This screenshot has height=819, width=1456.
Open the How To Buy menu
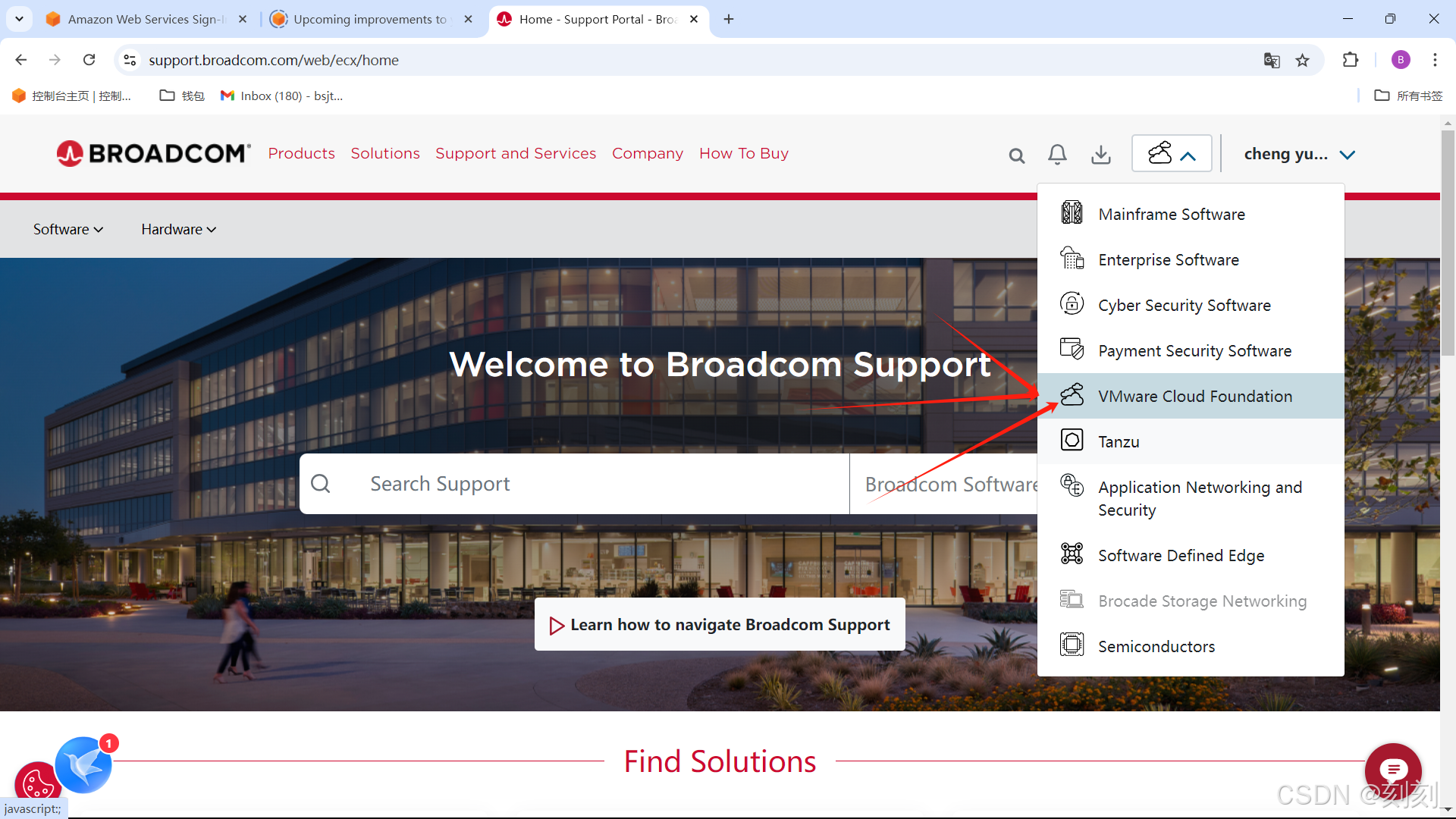tap(744, 153)
